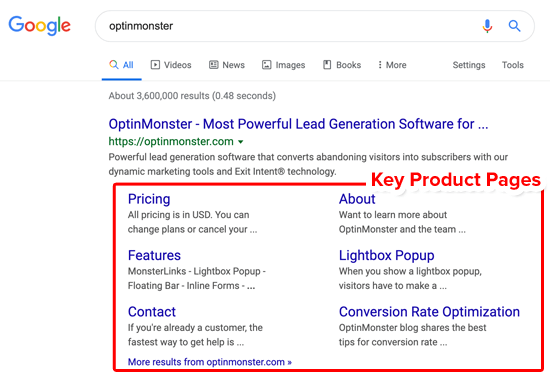This screenshot has height=377, width=550.
Task: Click the https://optinmonster.com green URL
Action: click(171, 141)
